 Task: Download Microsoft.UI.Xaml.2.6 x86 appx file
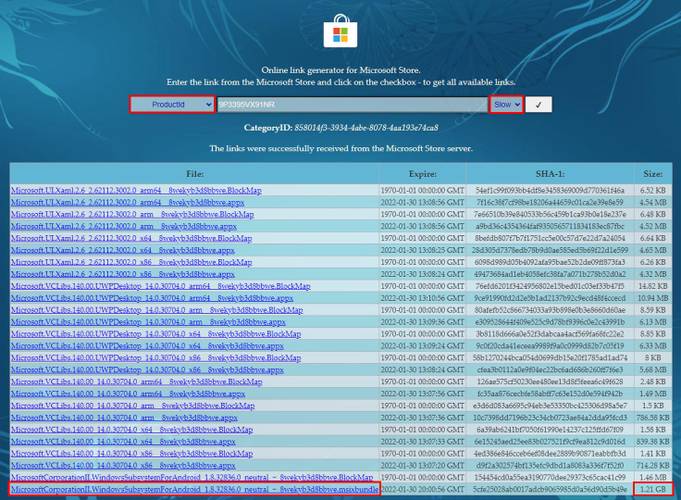point(123,274)
